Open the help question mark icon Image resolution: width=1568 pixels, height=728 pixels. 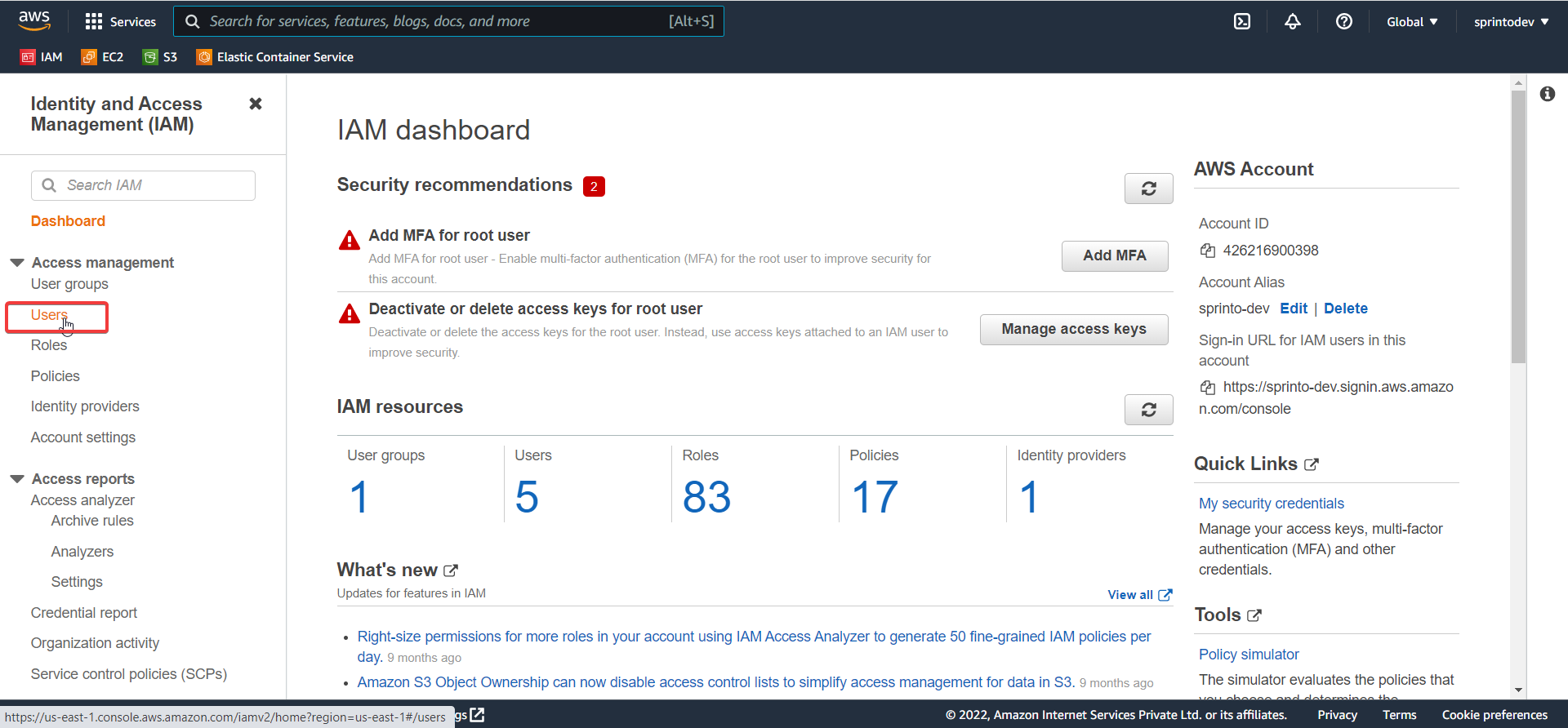coord(1343,22)
